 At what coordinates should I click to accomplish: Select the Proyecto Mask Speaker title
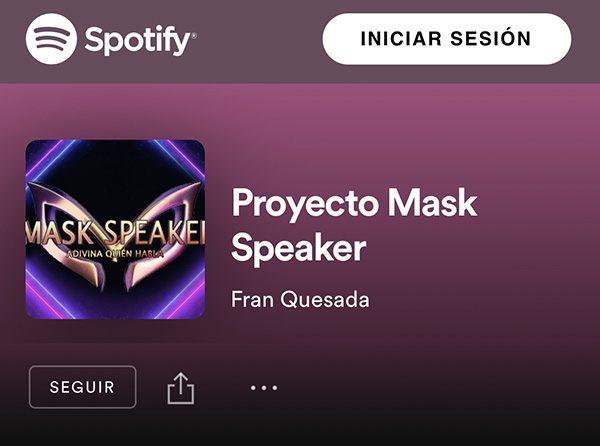click(x=354, y=226)
